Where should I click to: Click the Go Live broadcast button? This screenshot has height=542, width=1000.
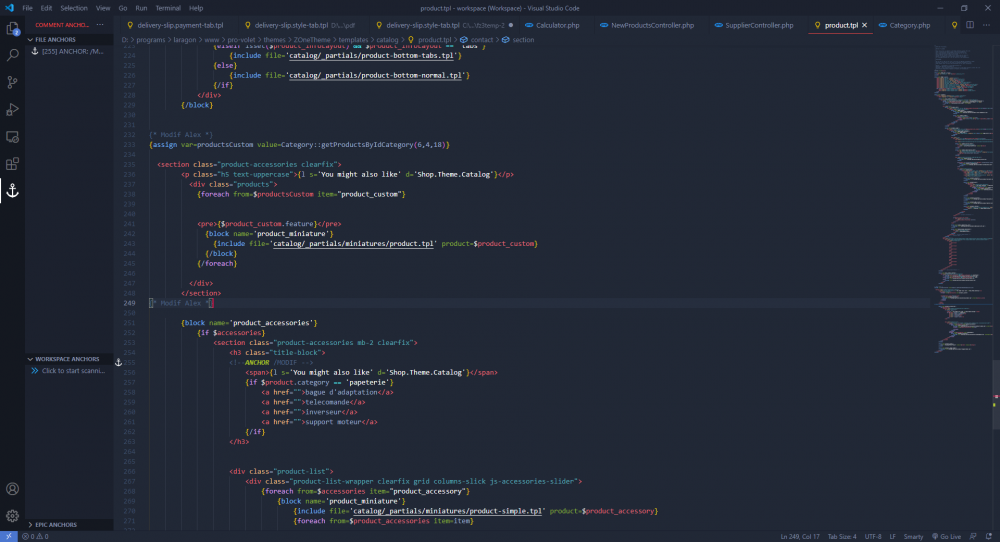coord(946,536)
